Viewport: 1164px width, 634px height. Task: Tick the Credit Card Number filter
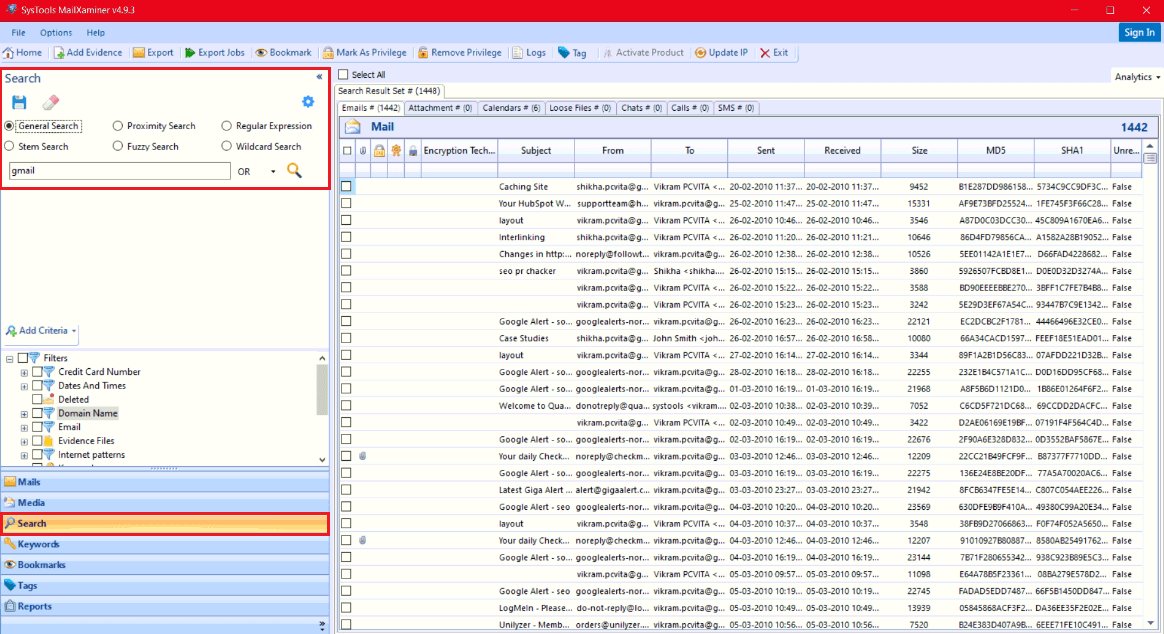[x=37, y=372]
